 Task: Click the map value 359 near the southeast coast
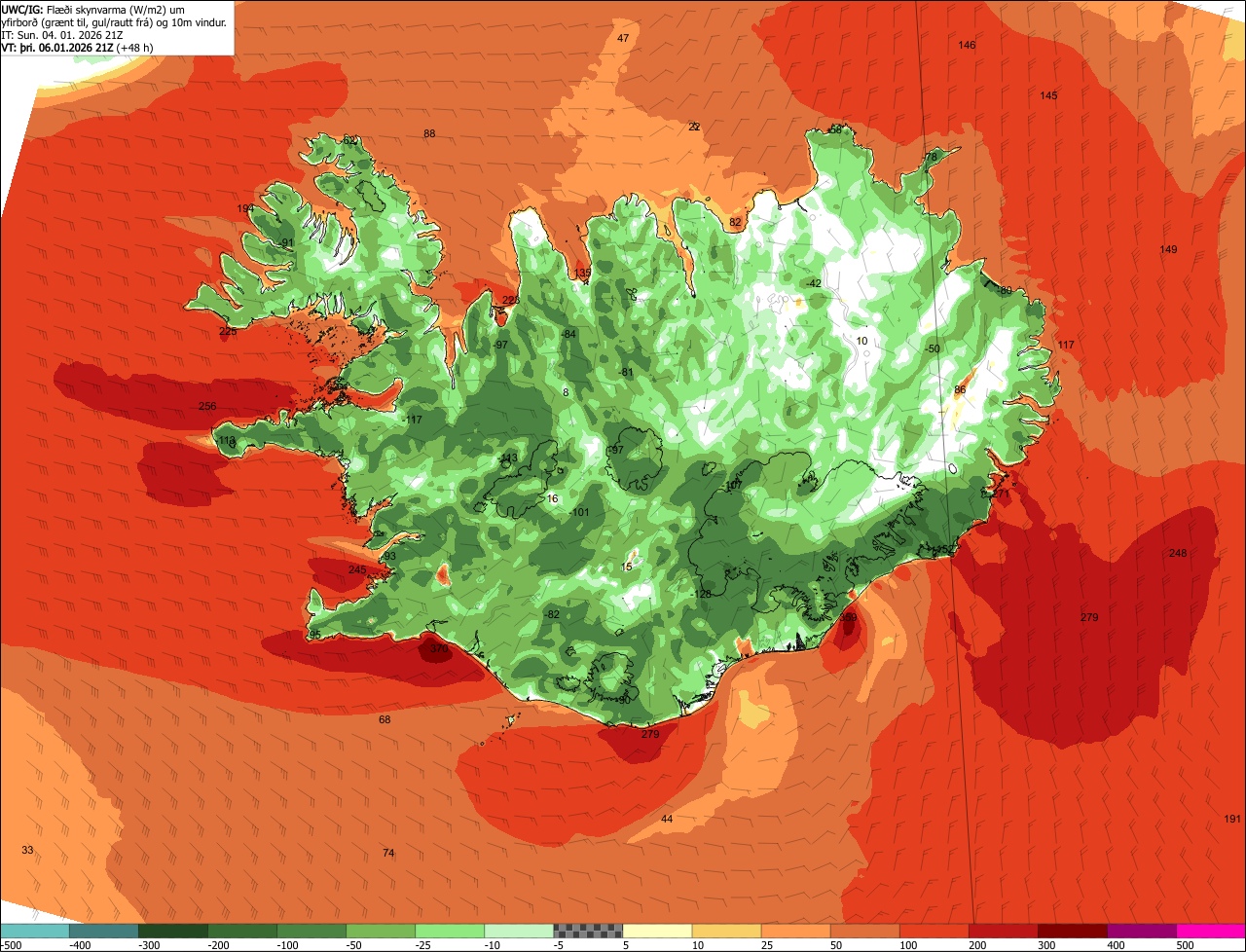click(x=848, y=617)
